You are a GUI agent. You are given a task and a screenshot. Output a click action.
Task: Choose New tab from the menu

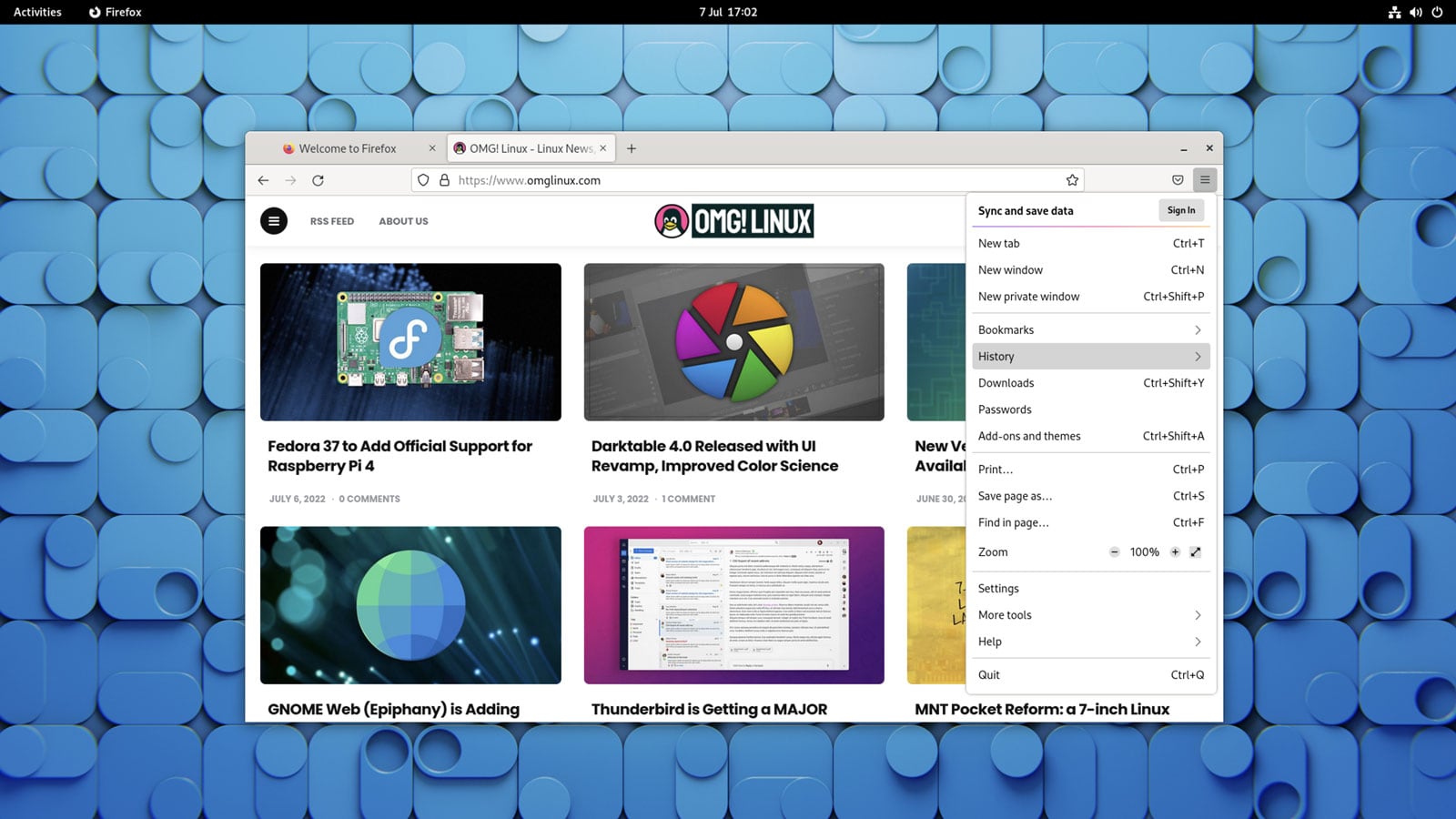(1091, 244)
